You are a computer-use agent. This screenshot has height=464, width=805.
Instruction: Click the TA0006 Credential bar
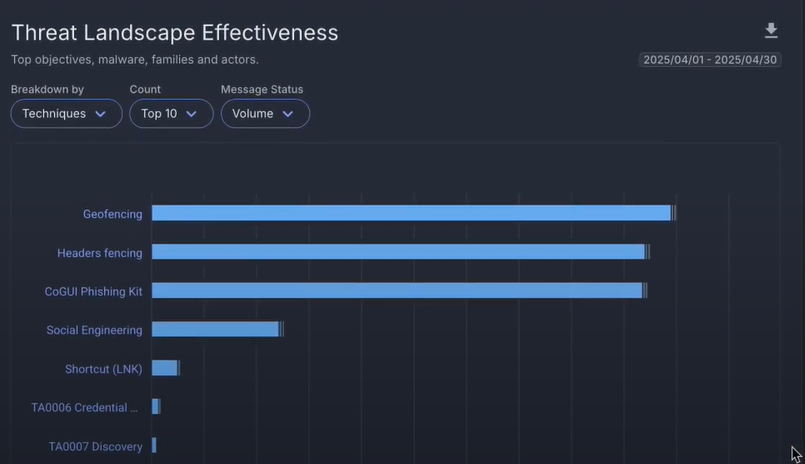click(155, 407)
